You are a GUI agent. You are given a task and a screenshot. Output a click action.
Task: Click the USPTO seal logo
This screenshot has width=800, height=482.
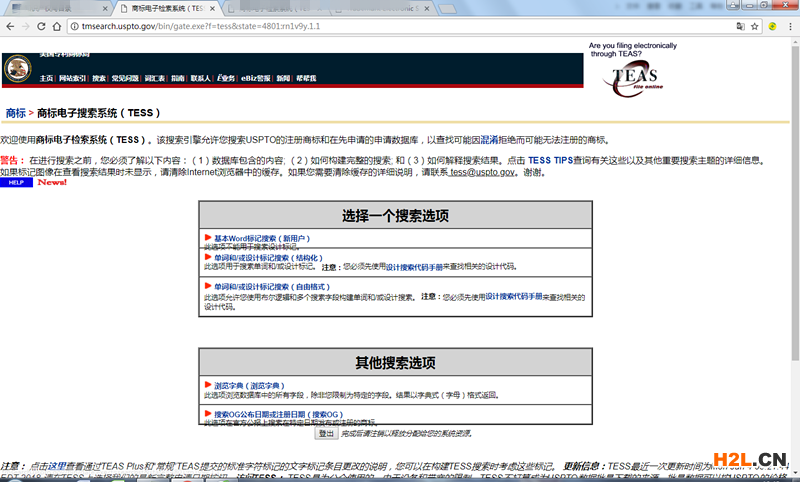(x=18, y=69)
